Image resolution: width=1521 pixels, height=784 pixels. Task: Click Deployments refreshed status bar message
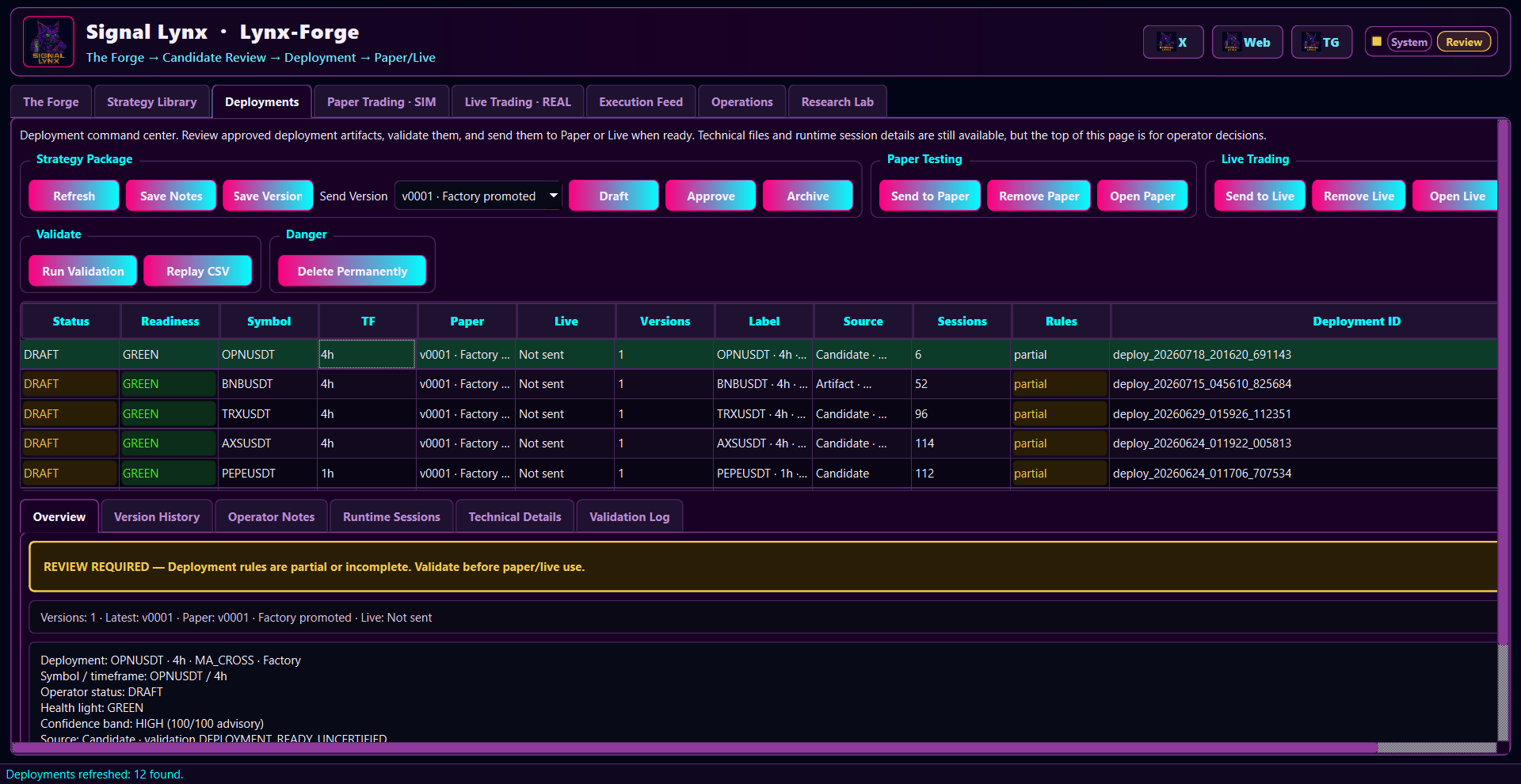click(x=94, y=774)
